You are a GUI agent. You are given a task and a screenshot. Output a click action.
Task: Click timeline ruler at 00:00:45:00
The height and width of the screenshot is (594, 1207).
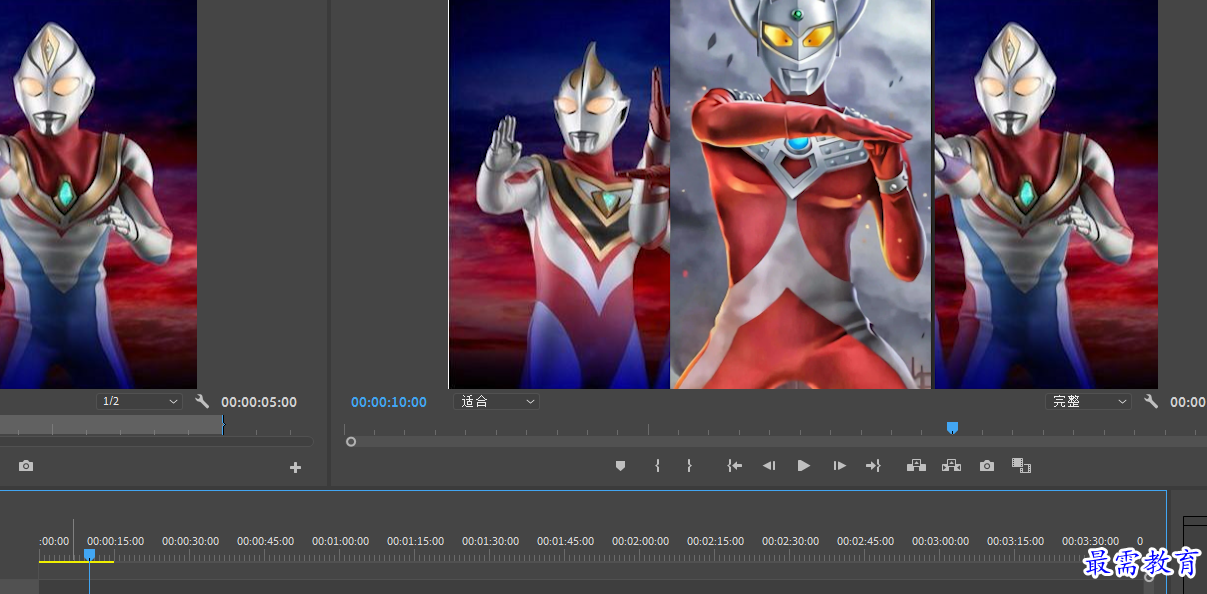coord(265,541)
